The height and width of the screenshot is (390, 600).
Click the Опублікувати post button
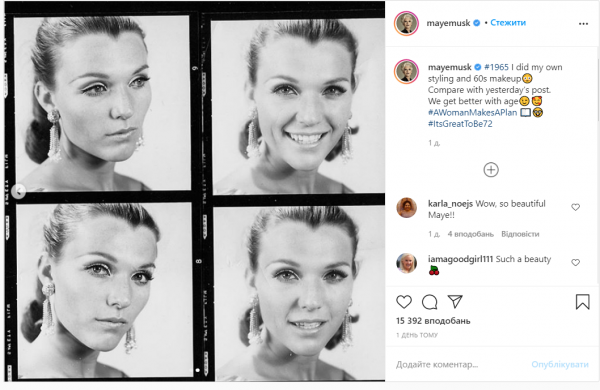(560, 364)
